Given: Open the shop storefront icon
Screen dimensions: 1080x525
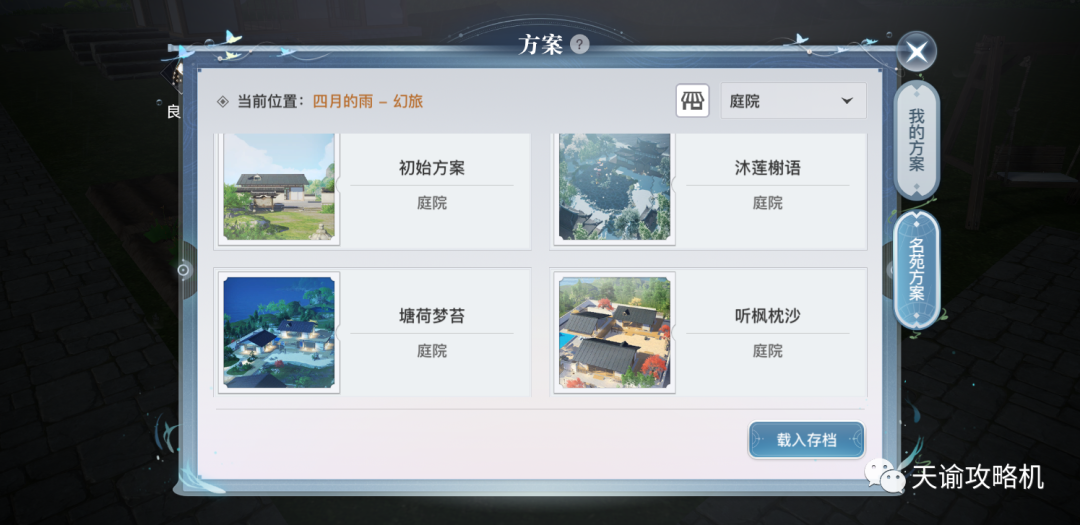Looking at the screenshot, I should 692,101.
